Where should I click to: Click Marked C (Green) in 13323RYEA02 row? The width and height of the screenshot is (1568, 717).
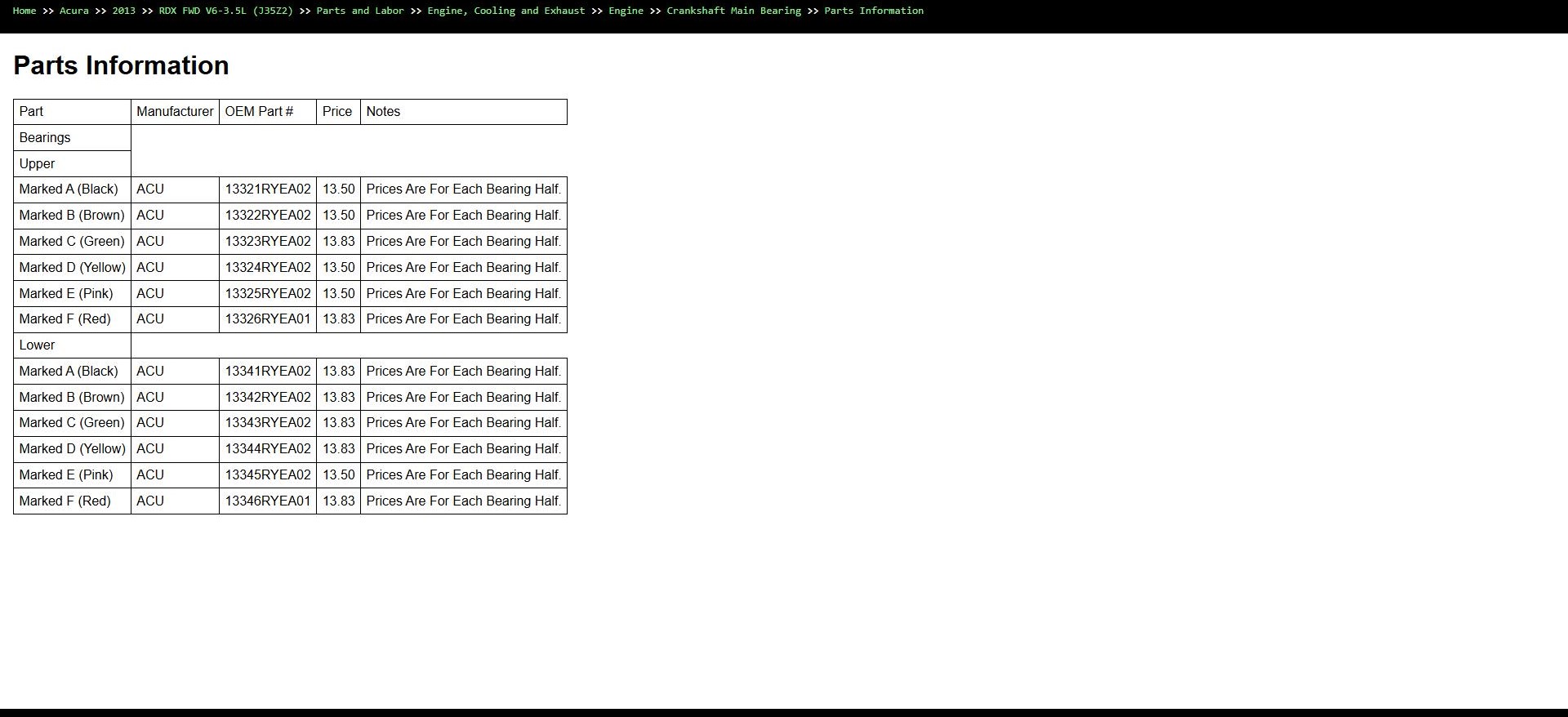coord(72,242)
